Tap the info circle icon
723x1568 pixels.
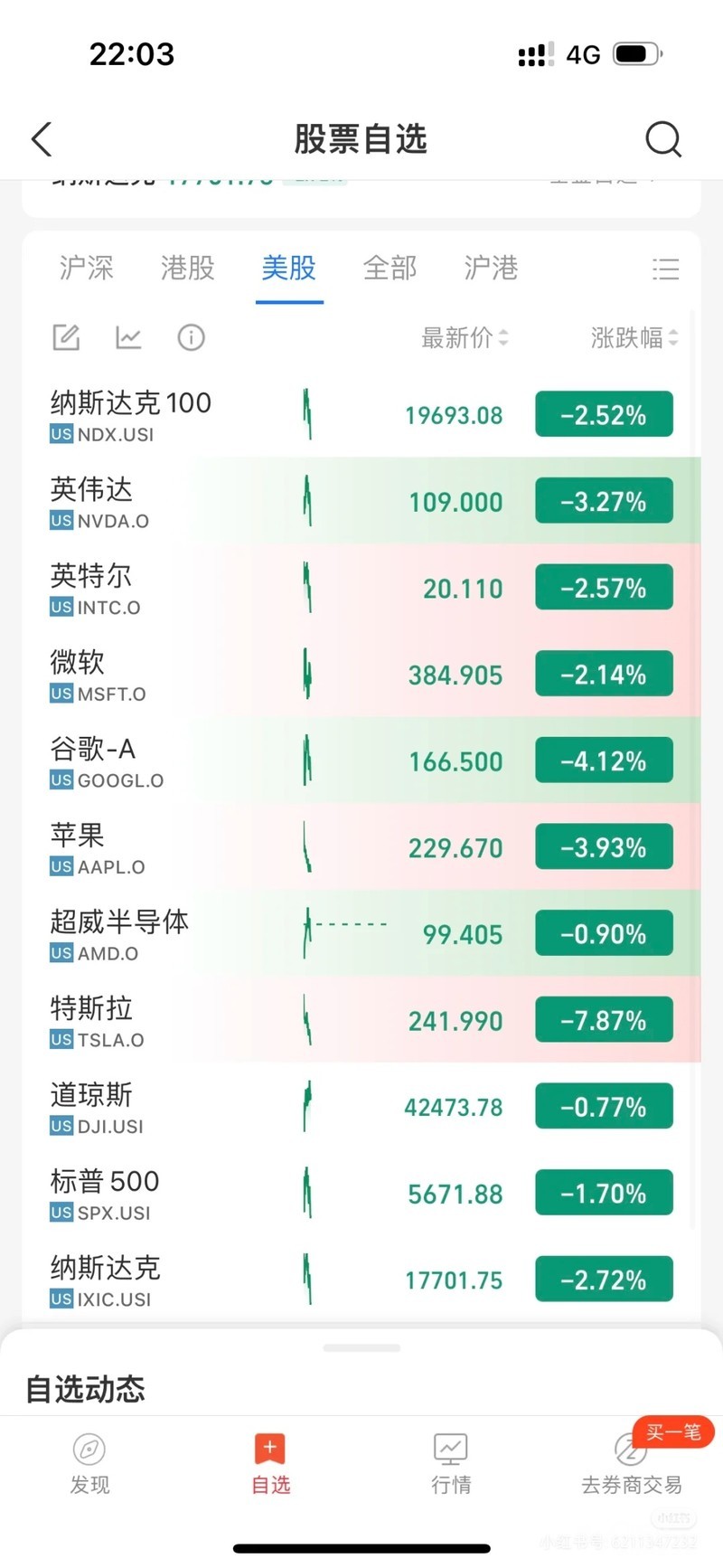coord(191,337)
